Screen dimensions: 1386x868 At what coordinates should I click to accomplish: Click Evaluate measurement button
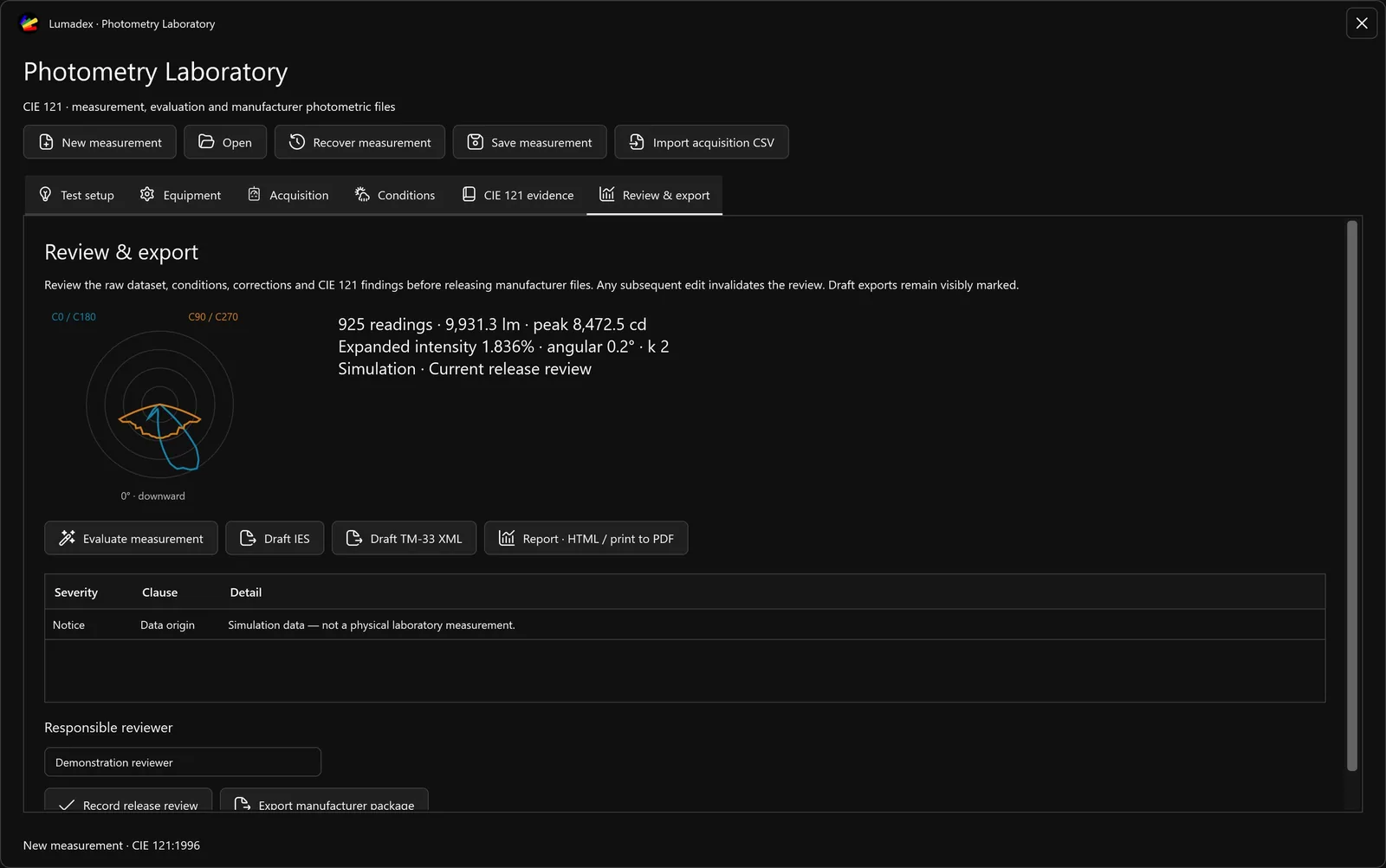pyautogui.click(x=131, y=538)
